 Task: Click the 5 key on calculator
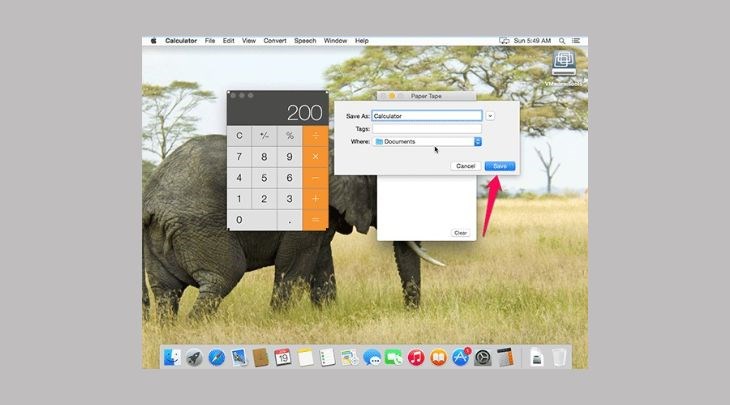point(264,178)
